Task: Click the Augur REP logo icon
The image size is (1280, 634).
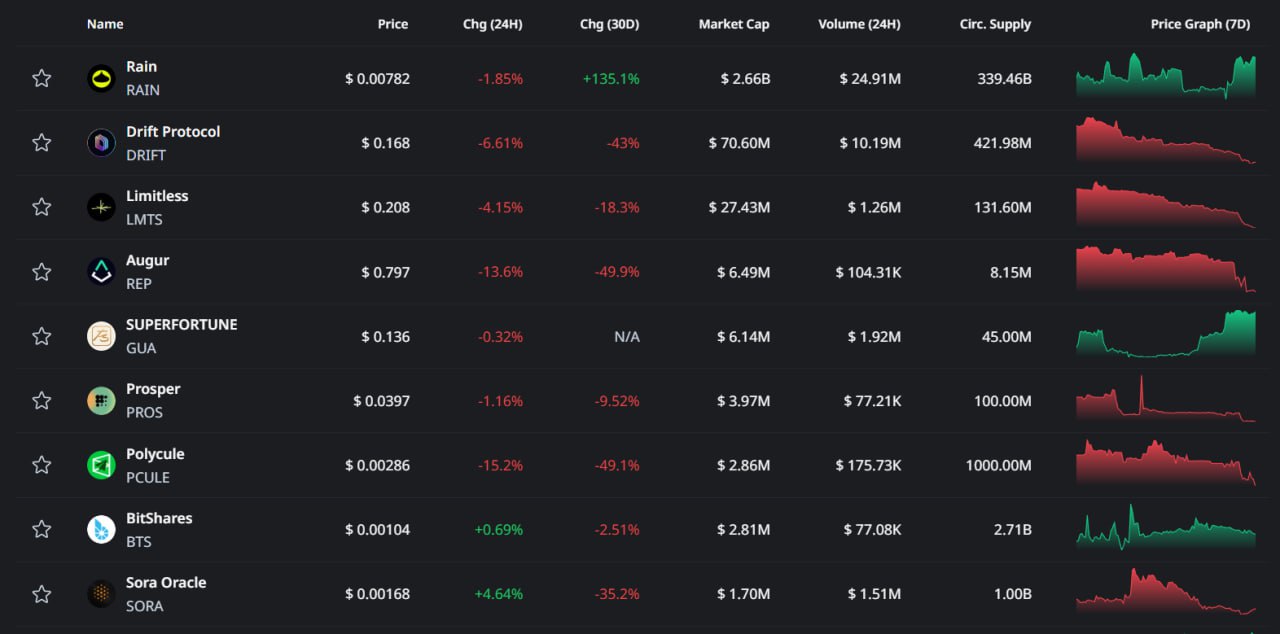Action: point(101,272)
